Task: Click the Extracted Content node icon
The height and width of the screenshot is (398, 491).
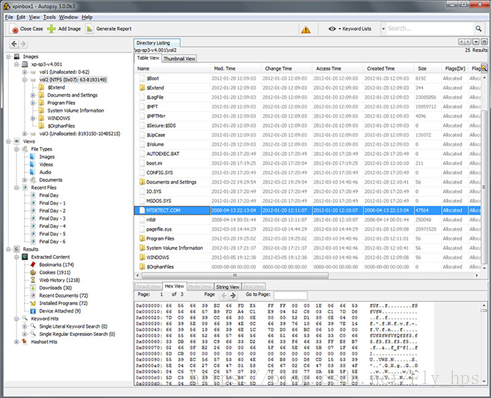Action: 25,257
